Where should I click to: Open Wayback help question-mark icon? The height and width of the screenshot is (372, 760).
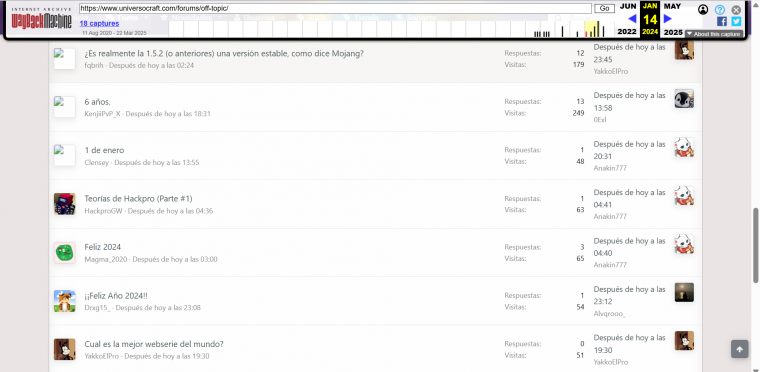coord(720,9)
